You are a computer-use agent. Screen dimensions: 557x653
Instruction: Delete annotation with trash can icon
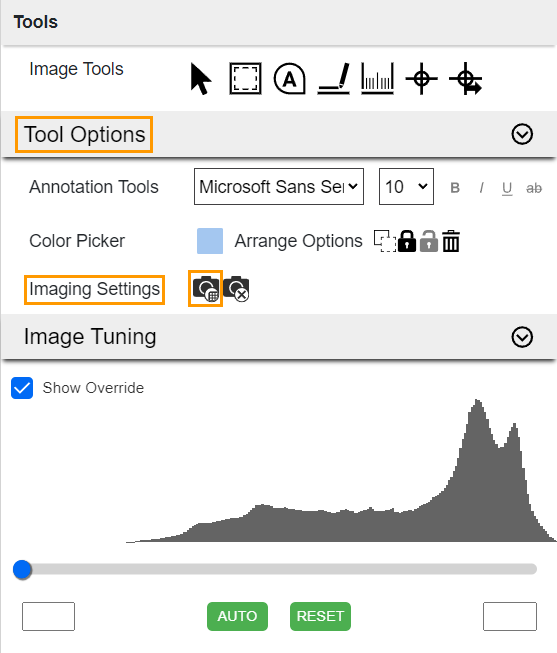(451, 241)
